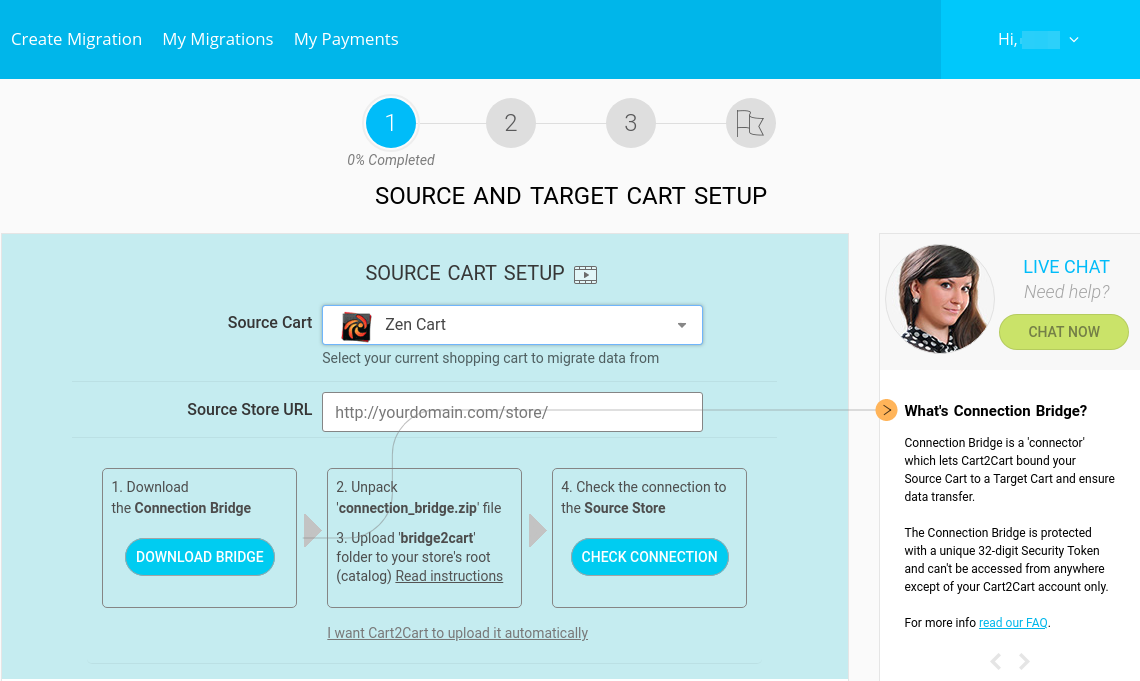Click the 0% Completed progress label

tap(391, 160)
